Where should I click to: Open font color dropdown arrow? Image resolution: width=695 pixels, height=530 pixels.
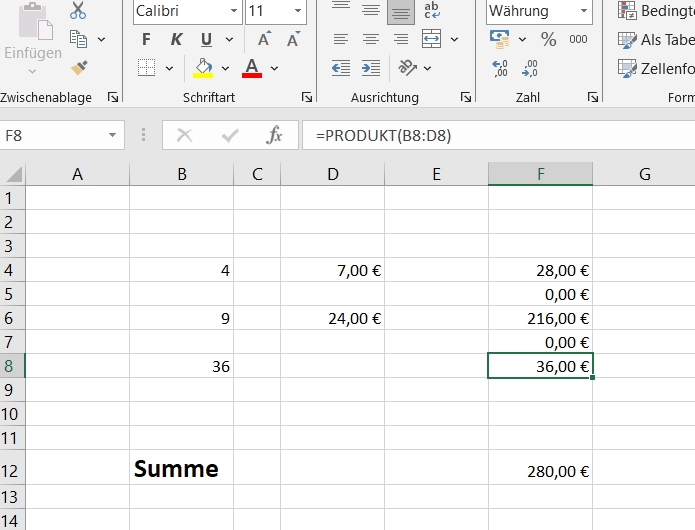274,68
